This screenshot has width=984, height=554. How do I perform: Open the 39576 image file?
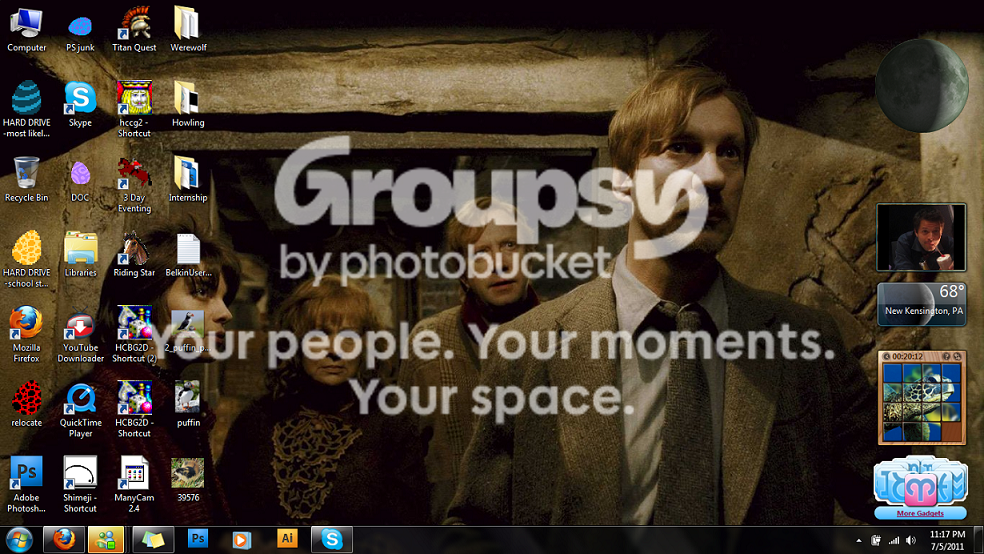pyautogui.click(x=188, y=481)
